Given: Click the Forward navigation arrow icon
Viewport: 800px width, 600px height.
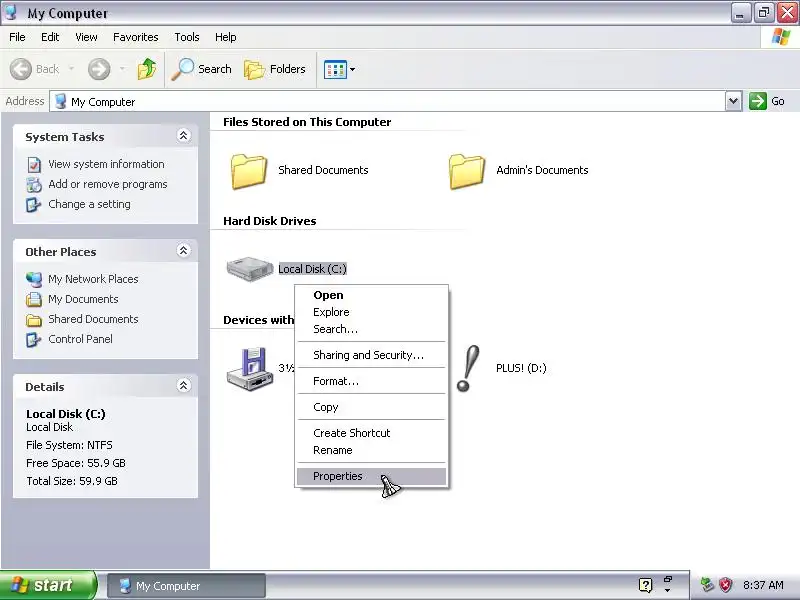Looking at the screenshot, I should point(99,69).
